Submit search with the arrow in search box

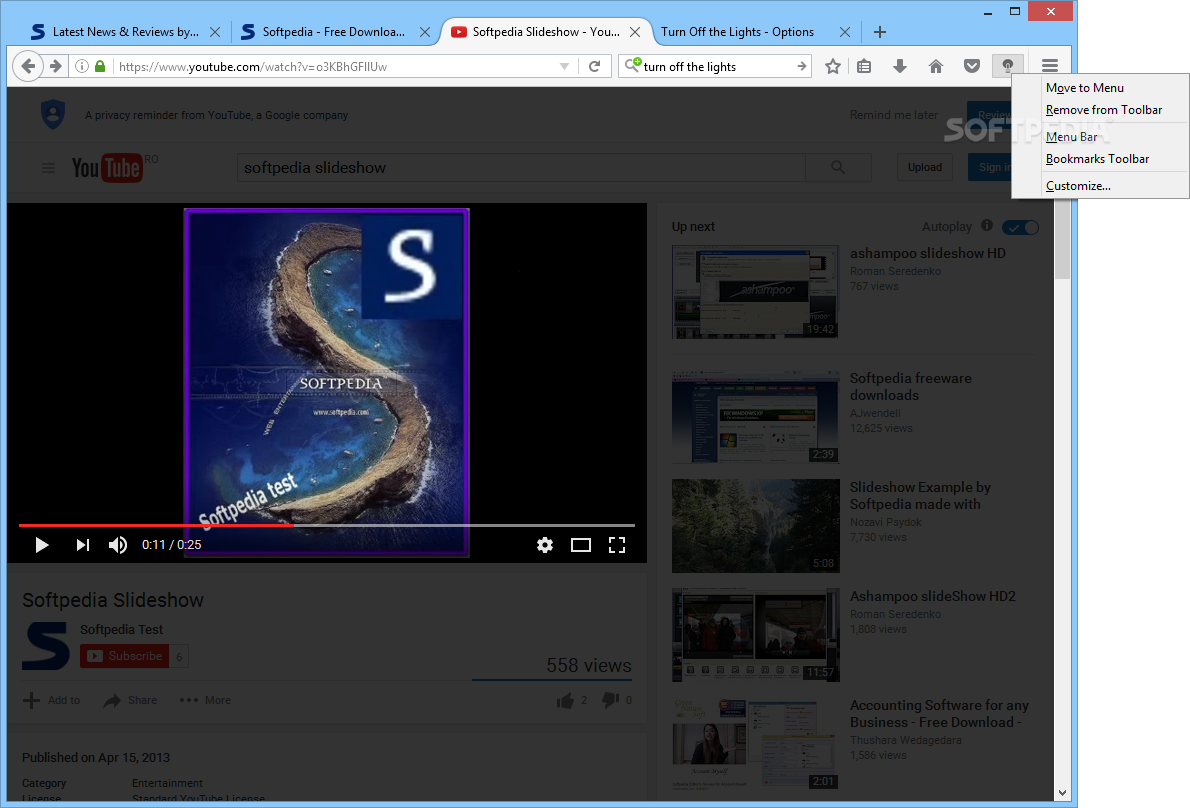click(x=801, y=66)
